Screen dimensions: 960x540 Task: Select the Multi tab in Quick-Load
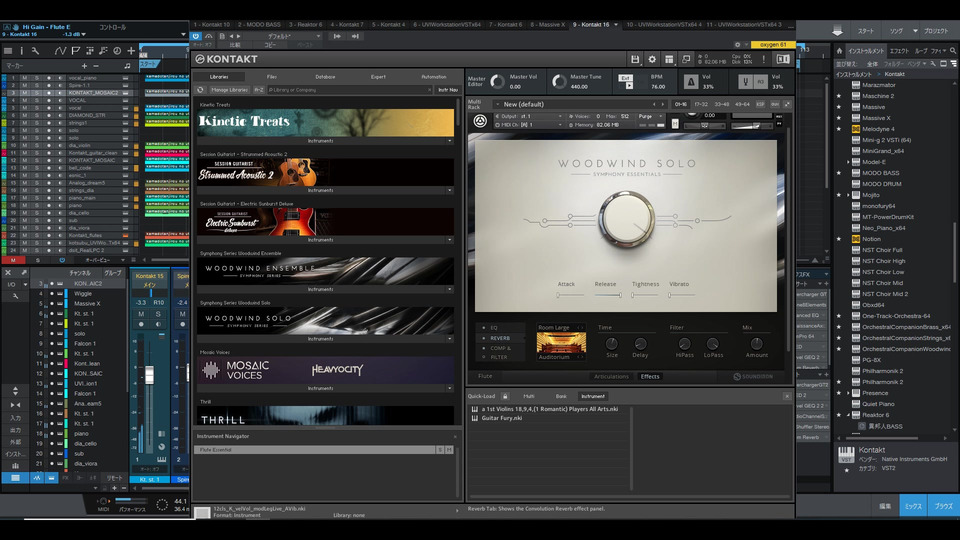pyautogui.click(x=528, y=396)
